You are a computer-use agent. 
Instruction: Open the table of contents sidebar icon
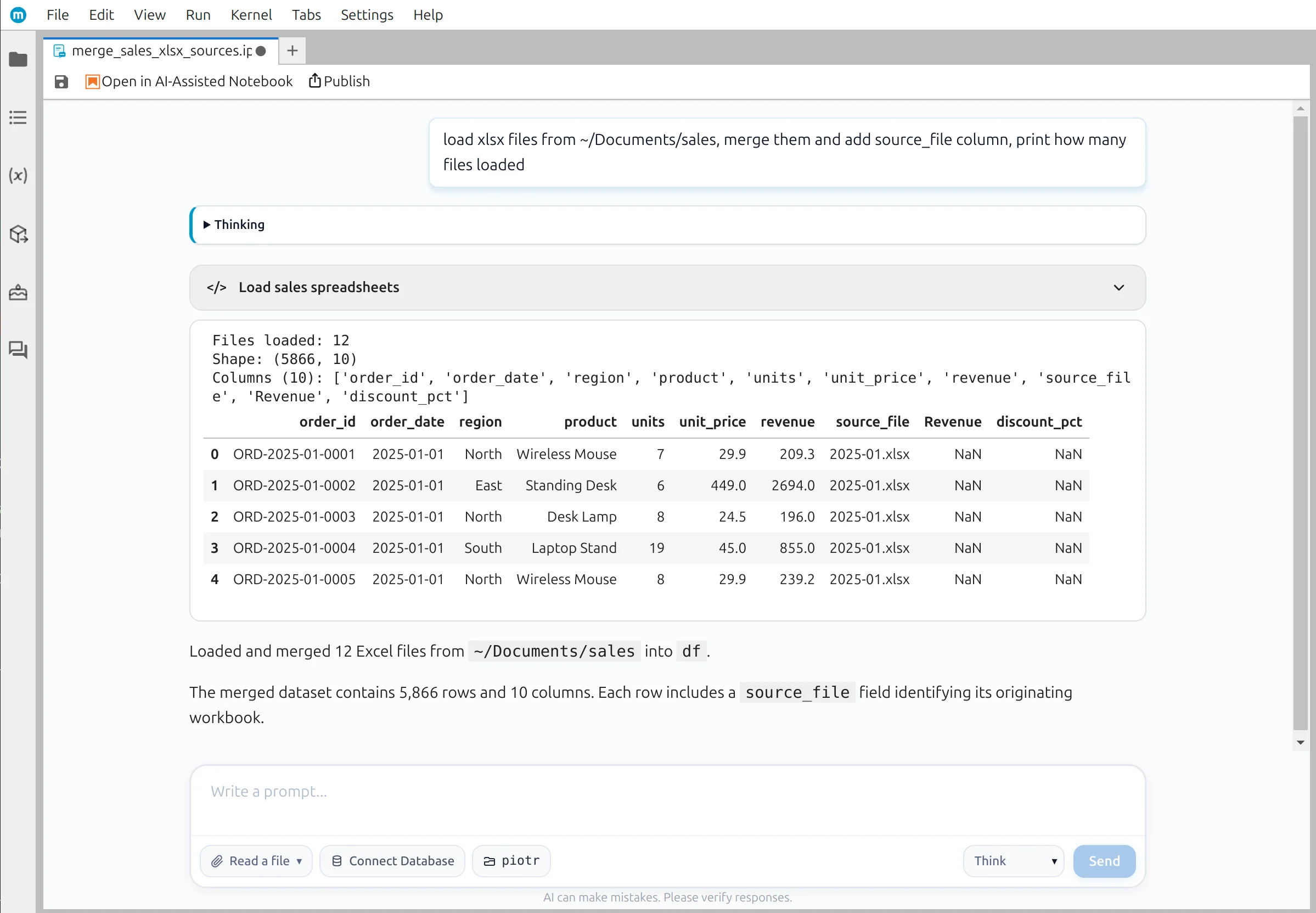(x=18, y=117)
